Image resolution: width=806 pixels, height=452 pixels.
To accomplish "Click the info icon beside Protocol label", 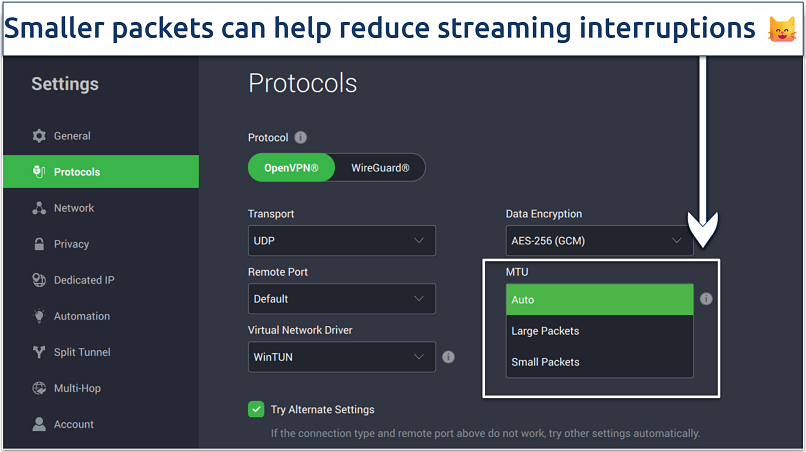I will pyautogui.click(x=300, y=137).
